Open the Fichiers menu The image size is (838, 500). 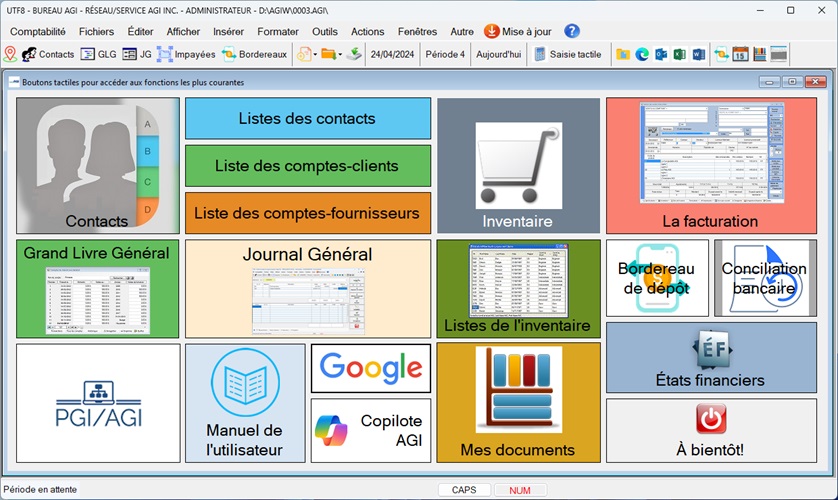click(x=96, y=32)
